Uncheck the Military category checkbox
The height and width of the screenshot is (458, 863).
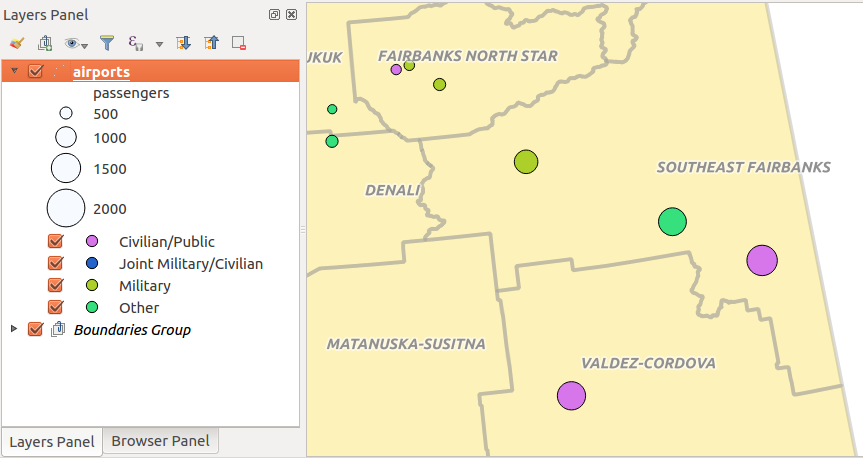pyautogui.click(x=56, y=285)
